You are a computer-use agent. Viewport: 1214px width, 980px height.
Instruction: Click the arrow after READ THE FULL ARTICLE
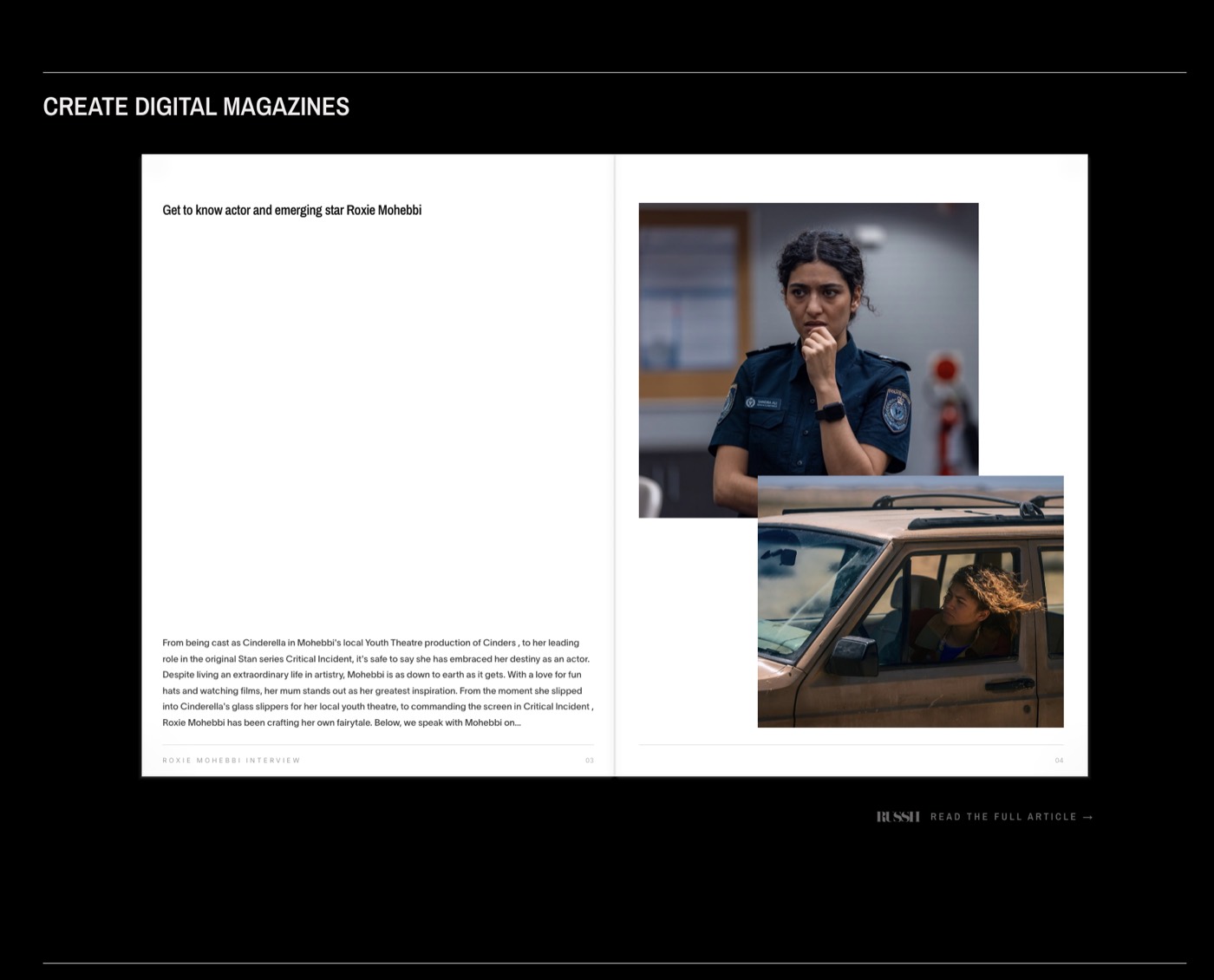tap(1087, 817)
